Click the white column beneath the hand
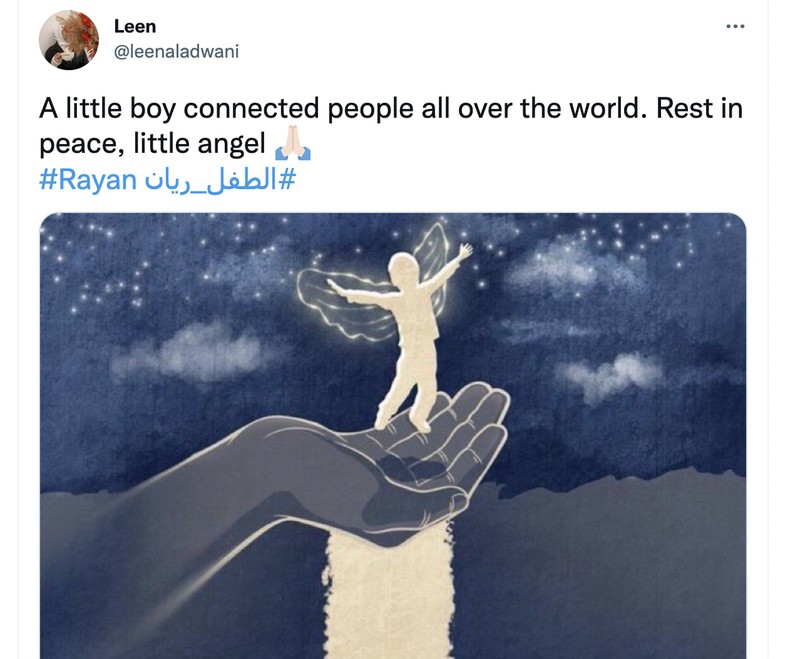 click(x=389, y=594)
